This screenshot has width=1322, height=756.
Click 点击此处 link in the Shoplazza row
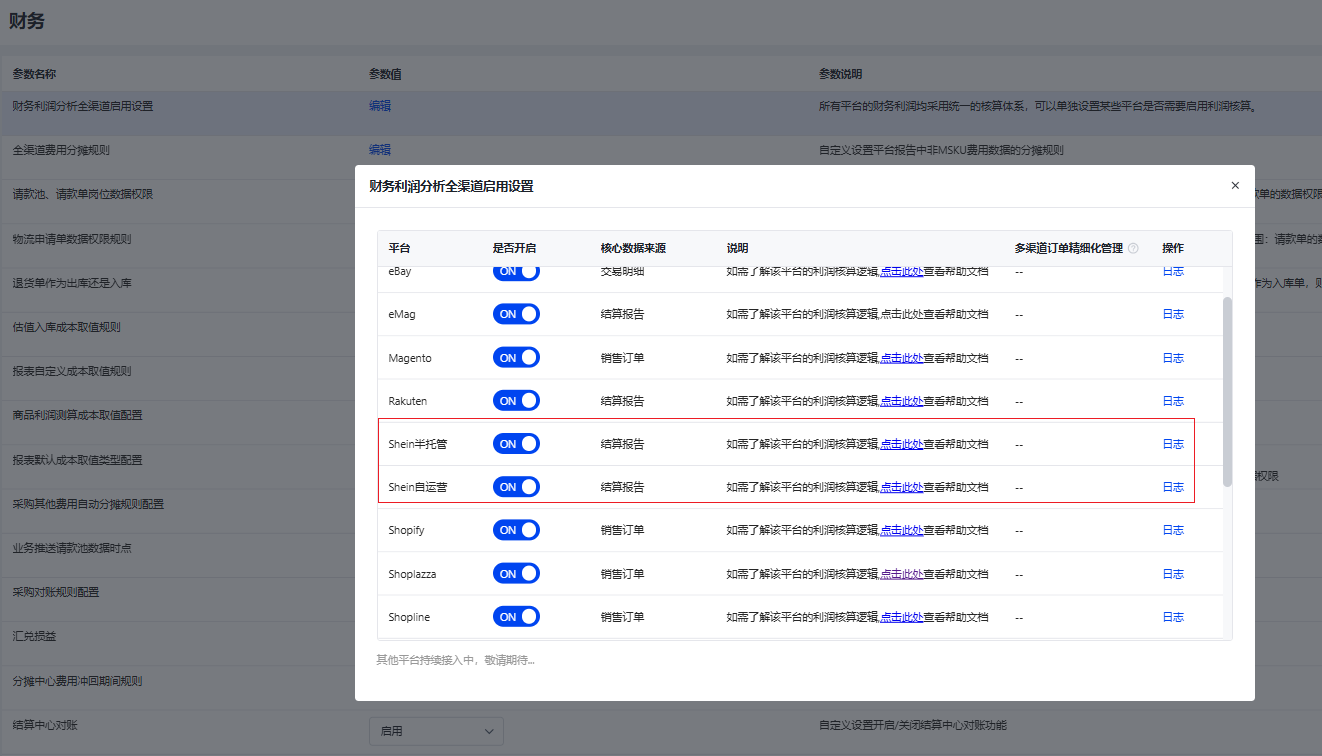[x=901, y=574]
